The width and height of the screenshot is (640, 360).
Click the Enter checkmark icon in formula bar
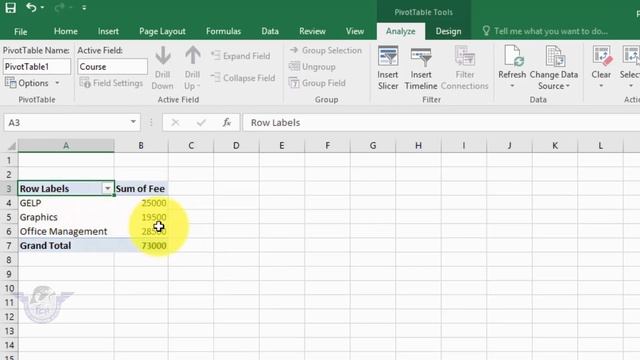pos(201,122)
